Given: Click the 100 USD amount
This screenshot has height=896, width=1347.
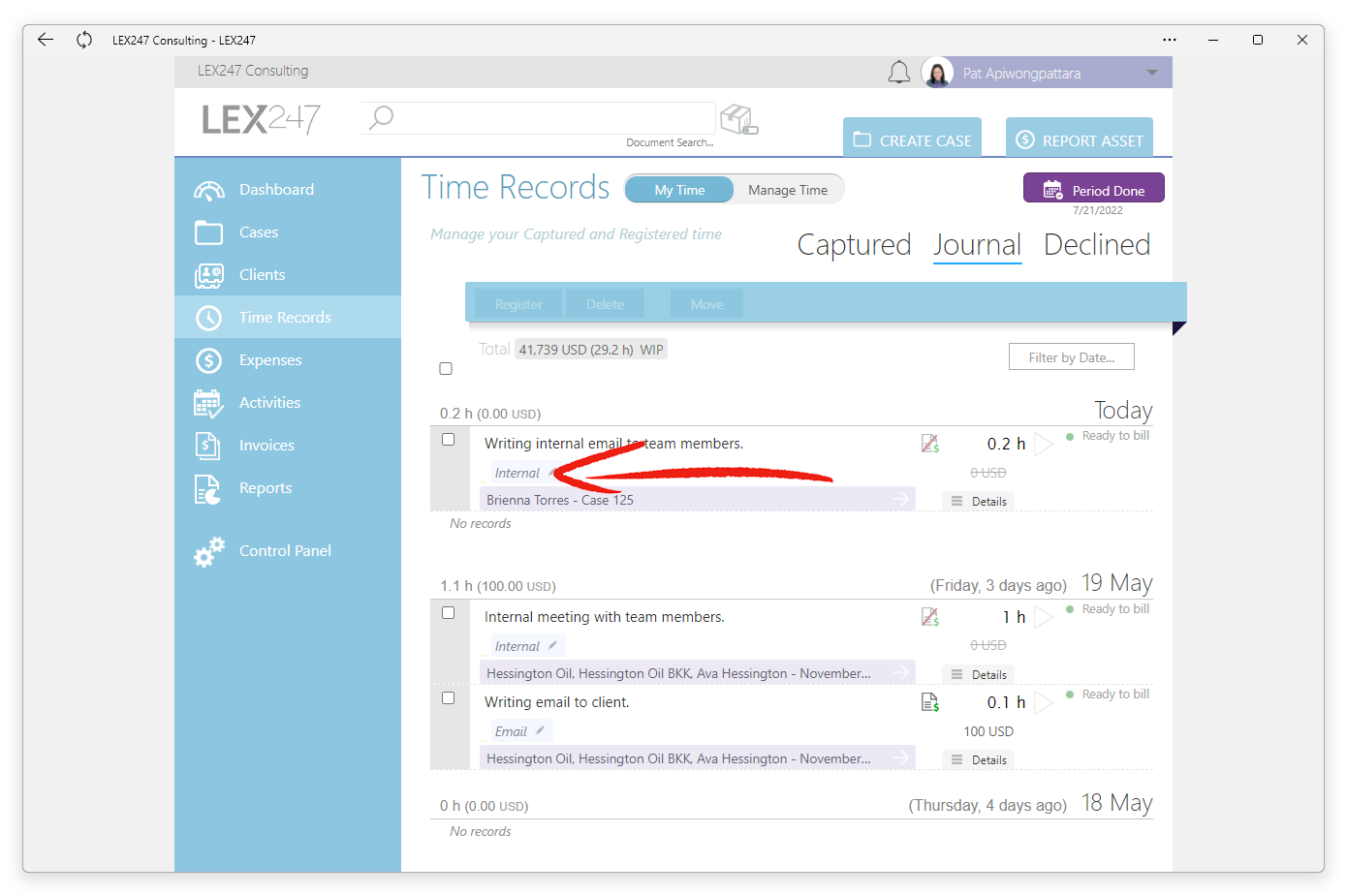Looking at the screenshot, I should (x=988, y=731).
